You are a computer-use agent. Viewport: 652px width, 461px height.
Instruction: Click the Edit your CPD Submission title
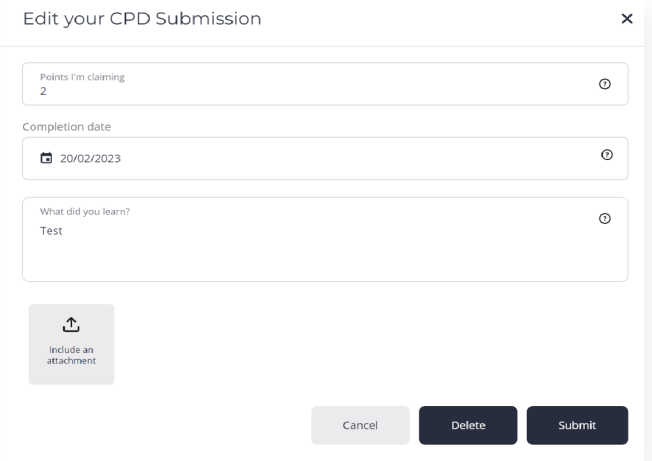(x=142, y=19)
